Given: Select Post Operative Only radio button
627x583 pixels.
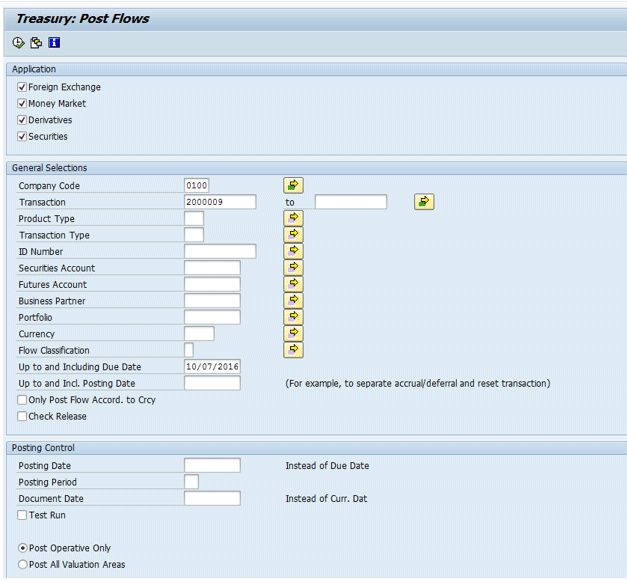Looking at the screenshot, I should point(23,548).
